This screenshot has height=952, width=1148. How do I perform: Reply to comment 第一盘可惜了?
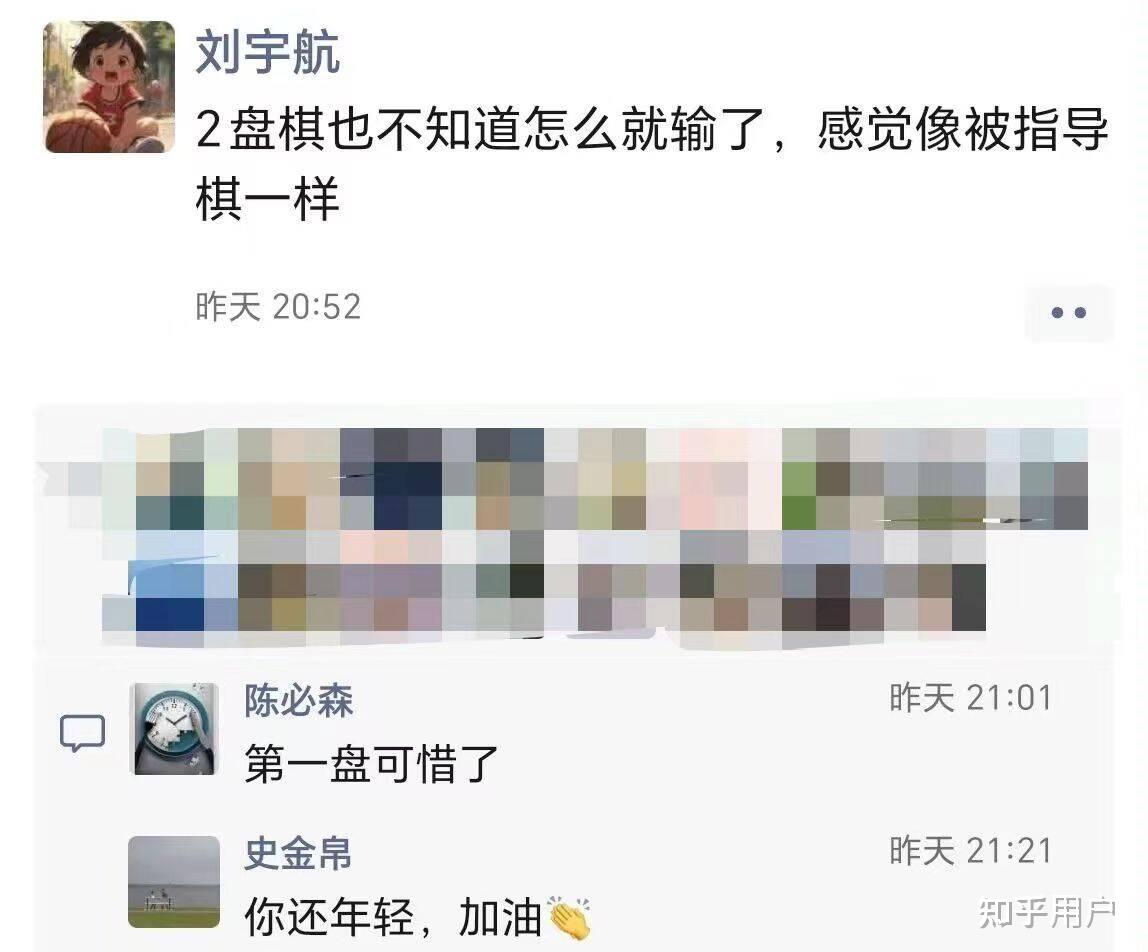click(x=371, y=763)
